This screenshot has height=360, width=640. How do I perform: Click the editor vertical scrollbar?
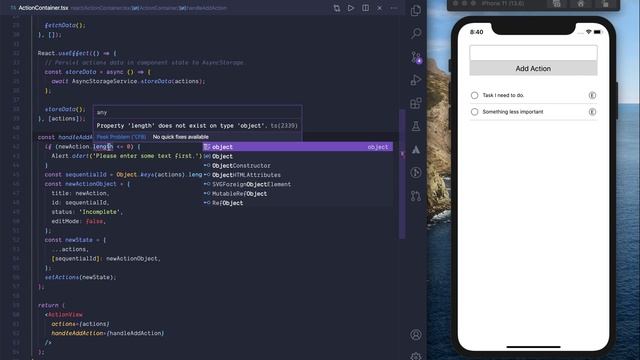pos(402,173)
